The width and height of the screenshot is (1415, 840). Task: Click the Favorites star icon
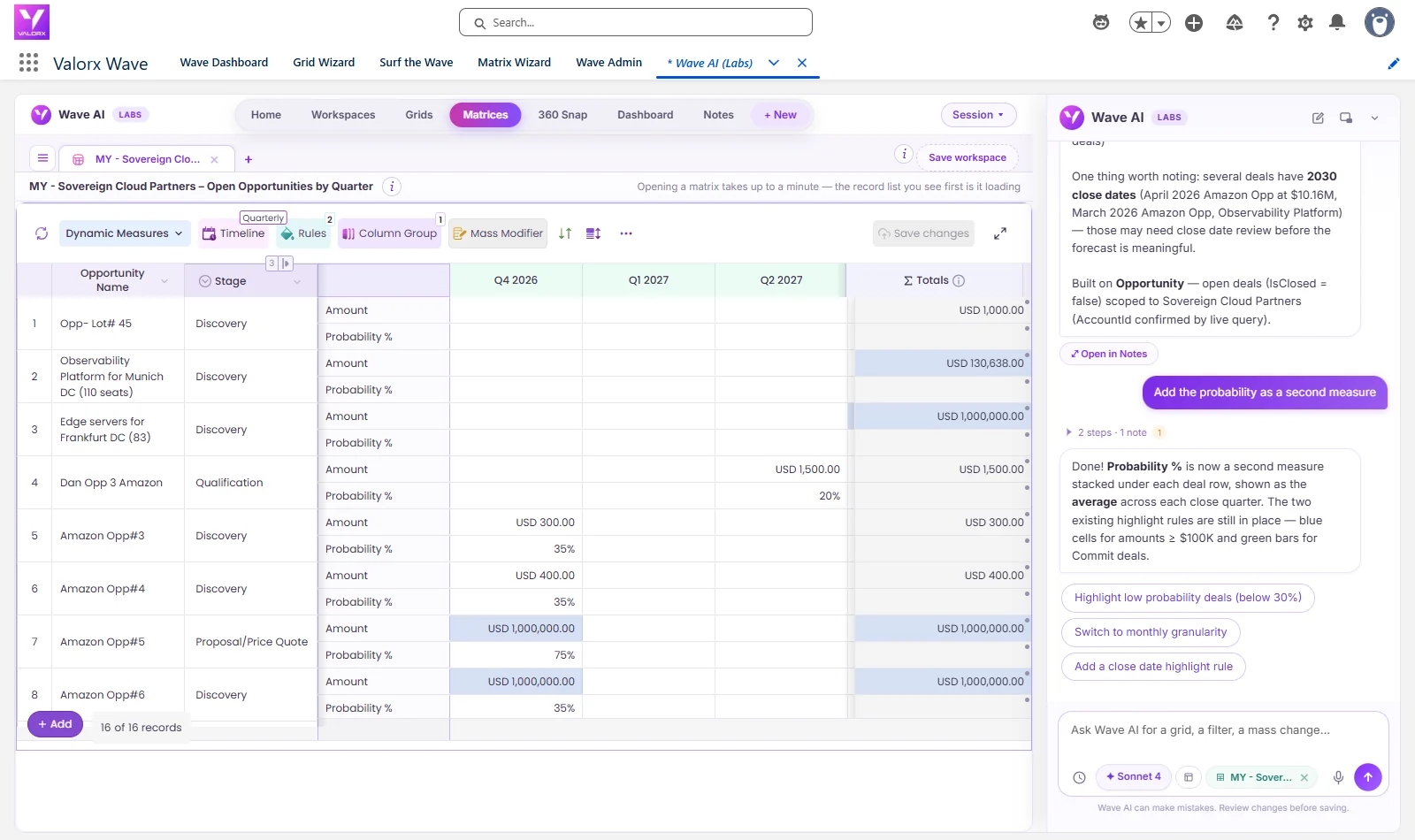[x=1141, y=23]
